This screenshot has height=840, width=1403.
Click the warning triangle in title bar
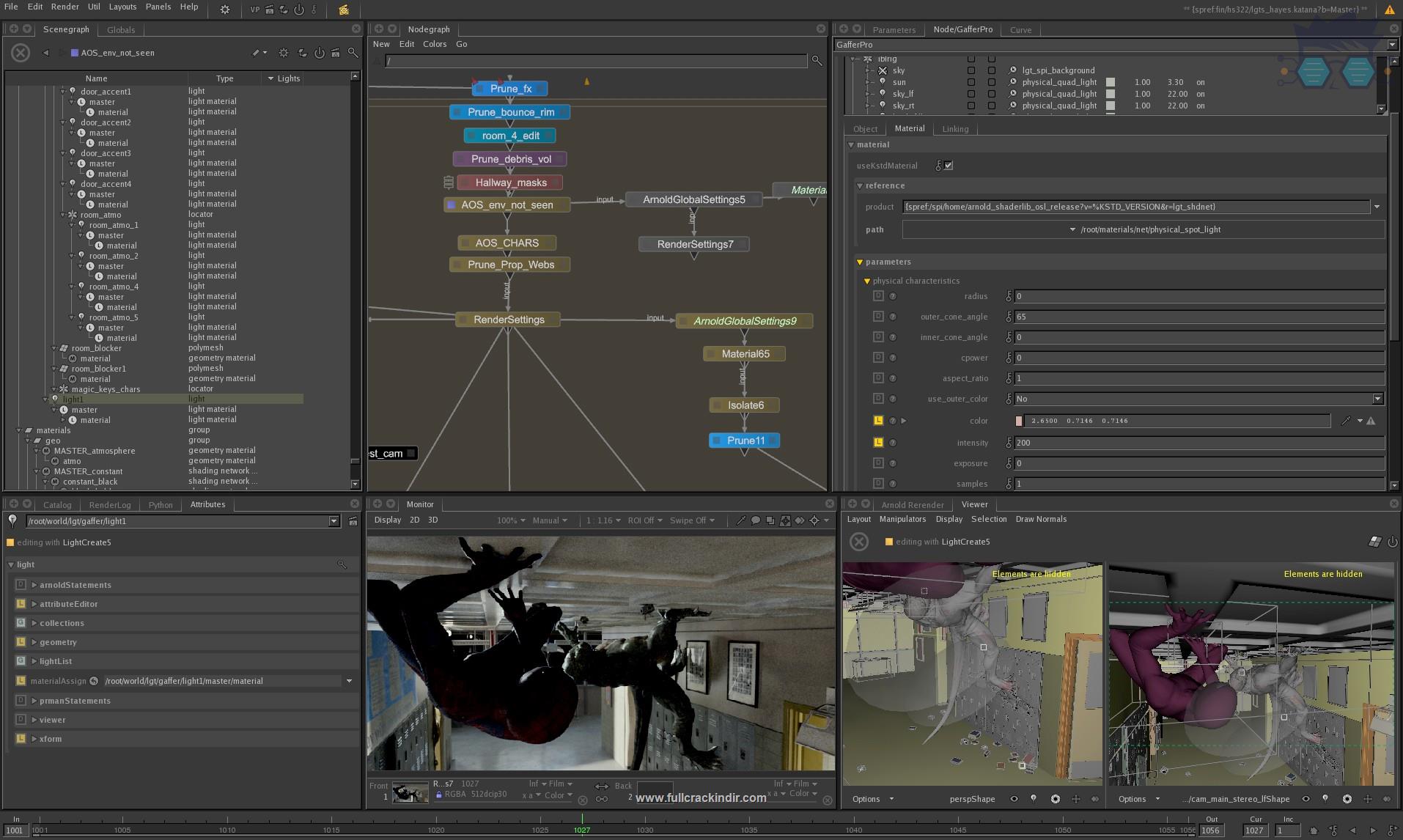click(x=1389, y=10)
